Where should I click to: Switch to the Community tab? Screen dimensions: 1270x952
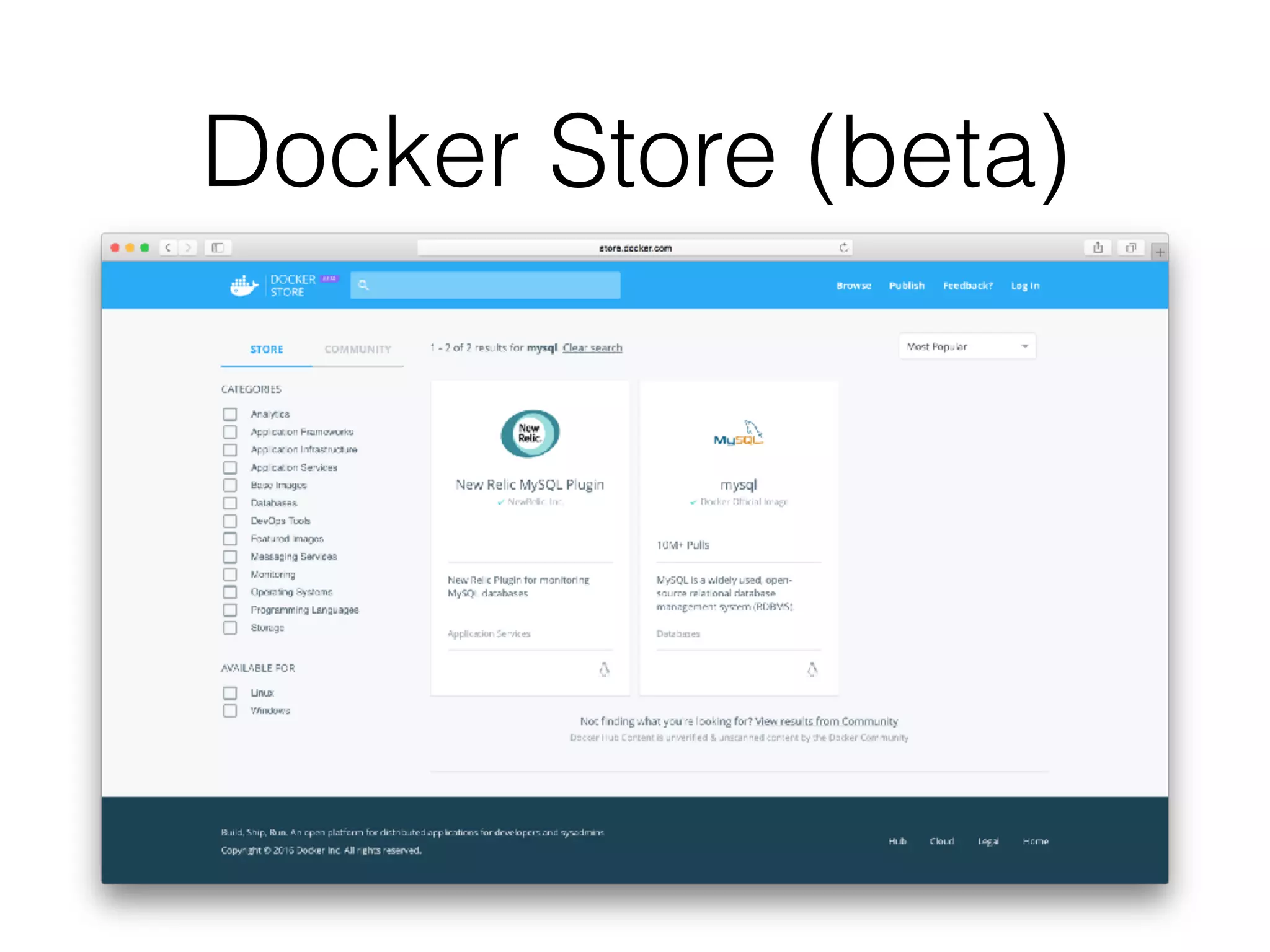tap(358, 350)
